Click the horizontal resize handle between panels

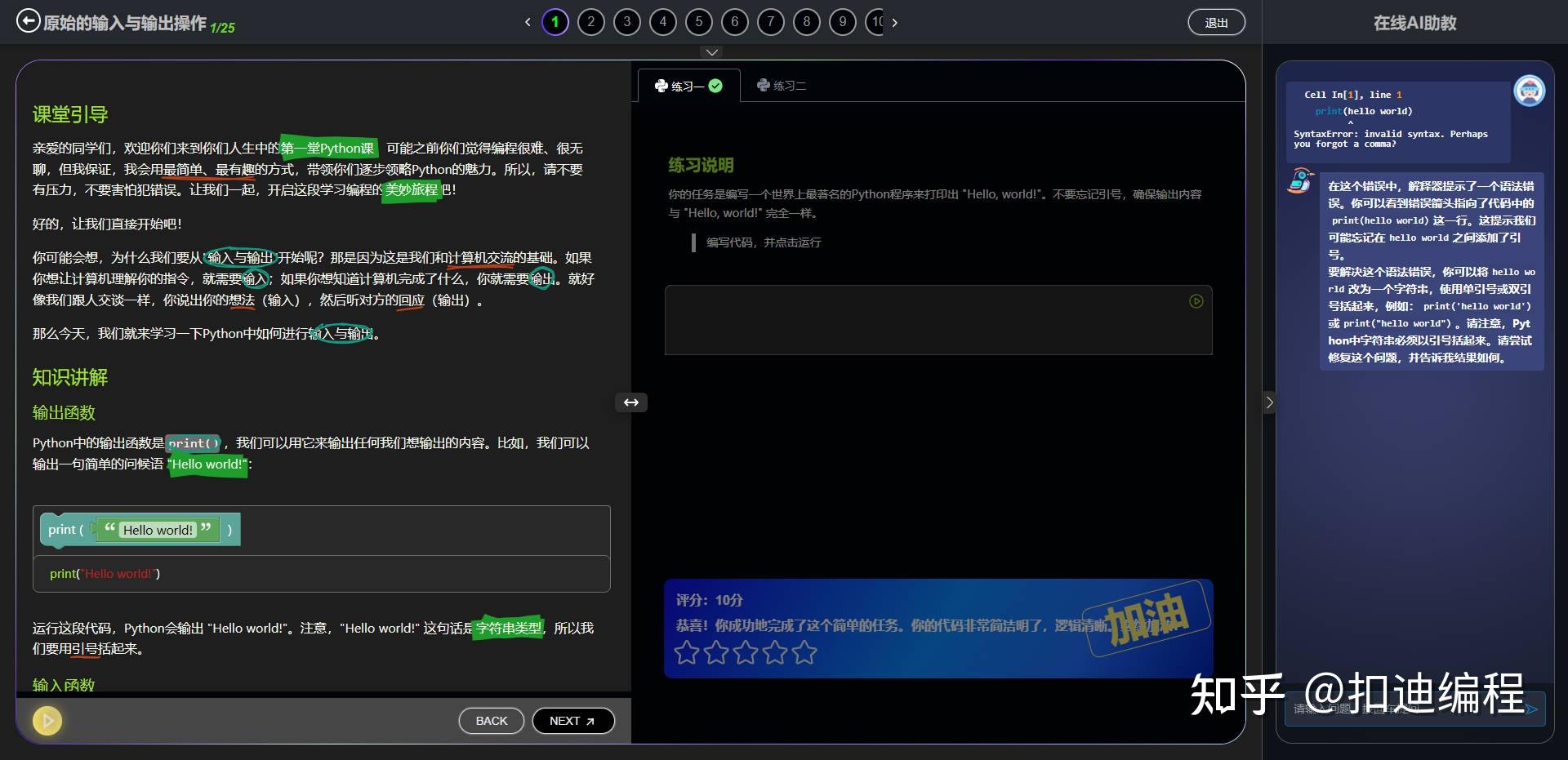click(x=630, y=402)
